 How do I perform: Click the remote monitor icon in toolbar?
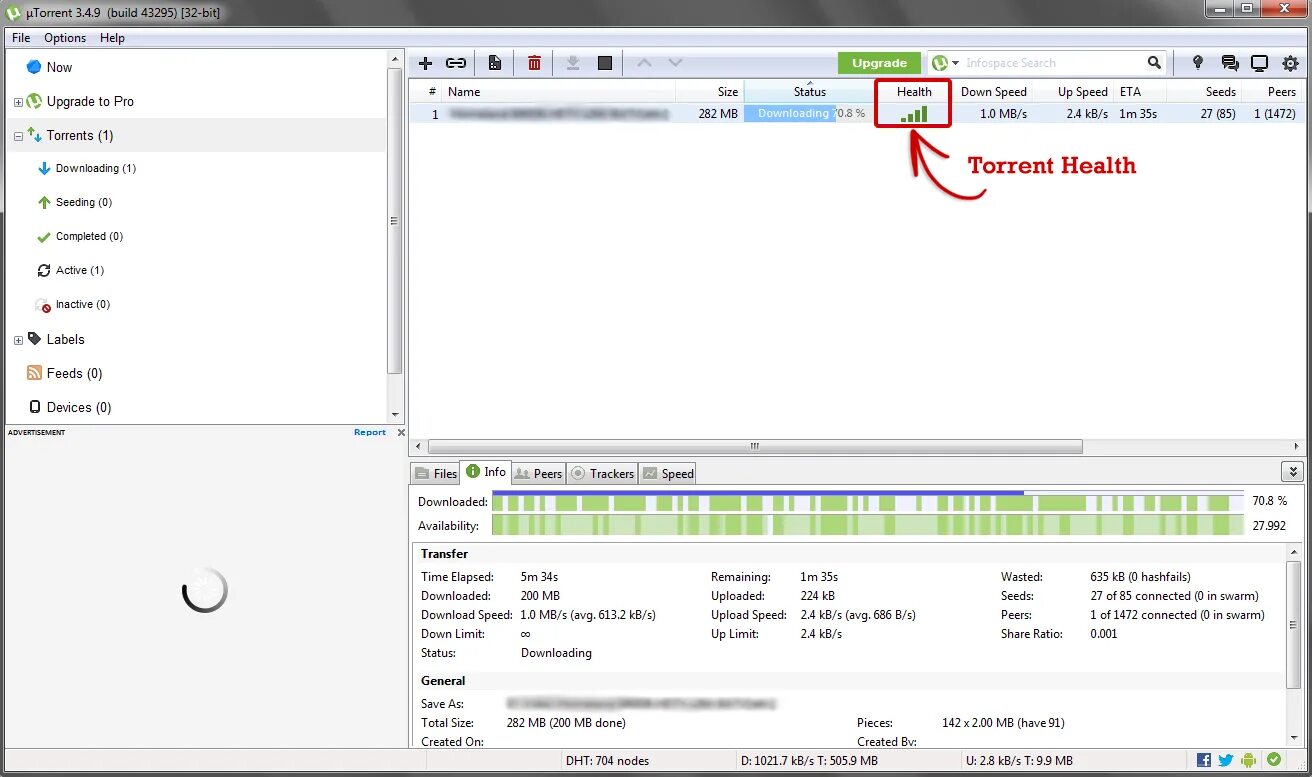1260,63
